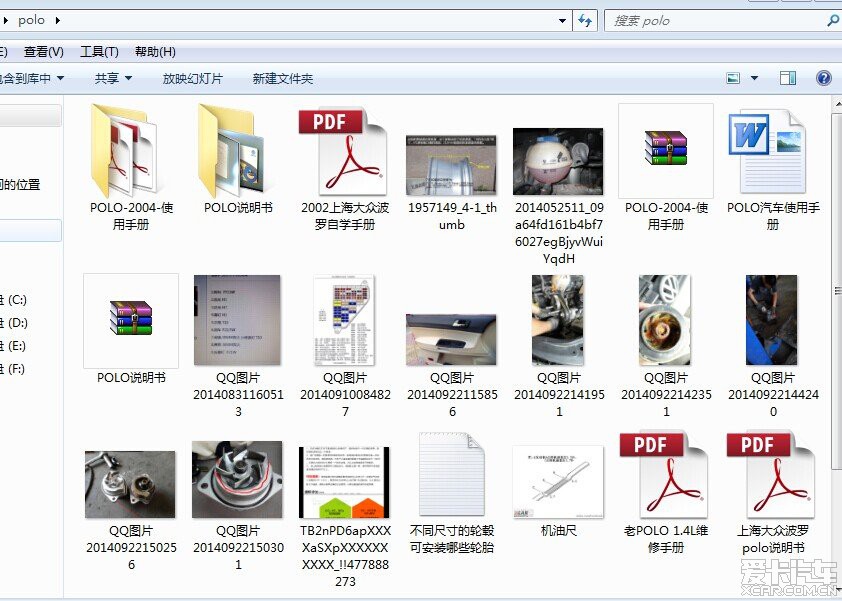Select the TB2nPD6apXXX image thumbnail
The width and height of the screenshot is (842, 601).
pyautogui.click(x=344, y=482)
